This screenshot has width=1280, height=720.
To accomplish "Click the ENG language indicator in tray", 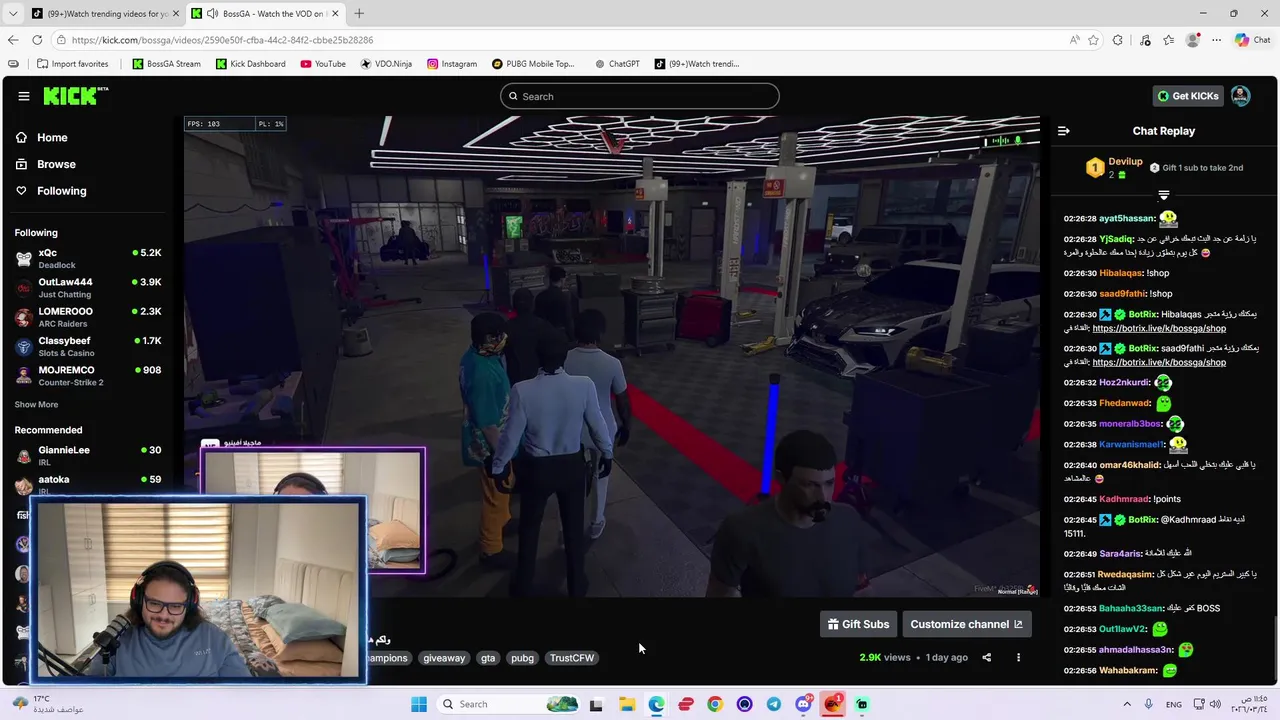I will [x=1174, y=704].
